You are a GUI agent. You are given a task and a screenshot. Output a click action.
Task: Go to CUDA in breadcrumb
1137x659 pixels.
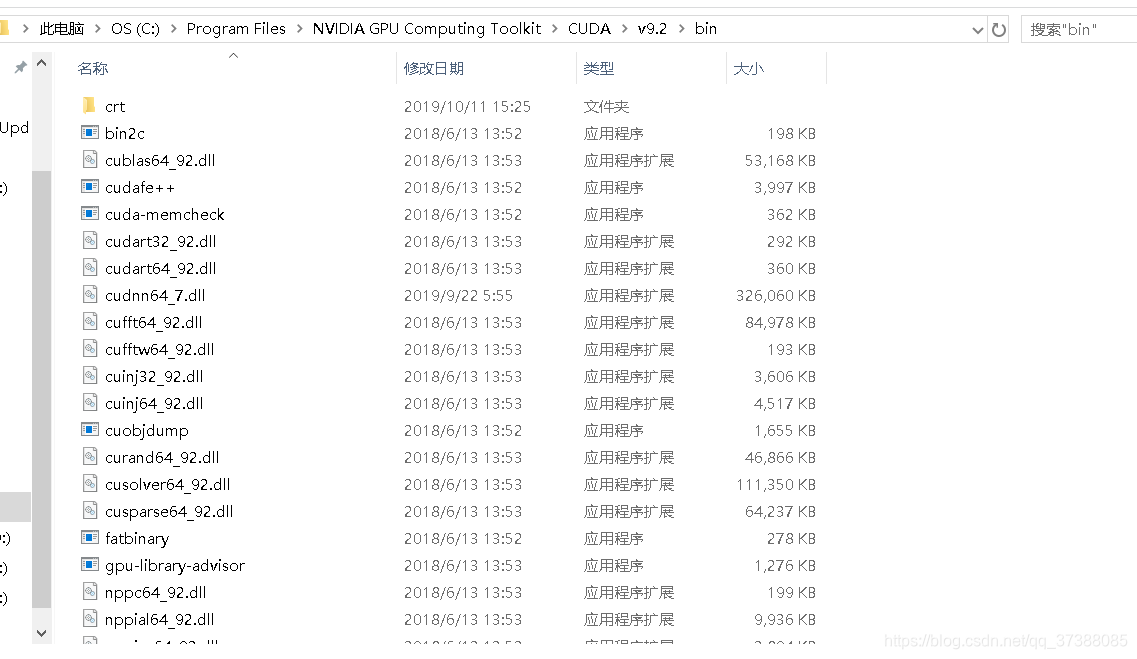click(x=589, y=29)
